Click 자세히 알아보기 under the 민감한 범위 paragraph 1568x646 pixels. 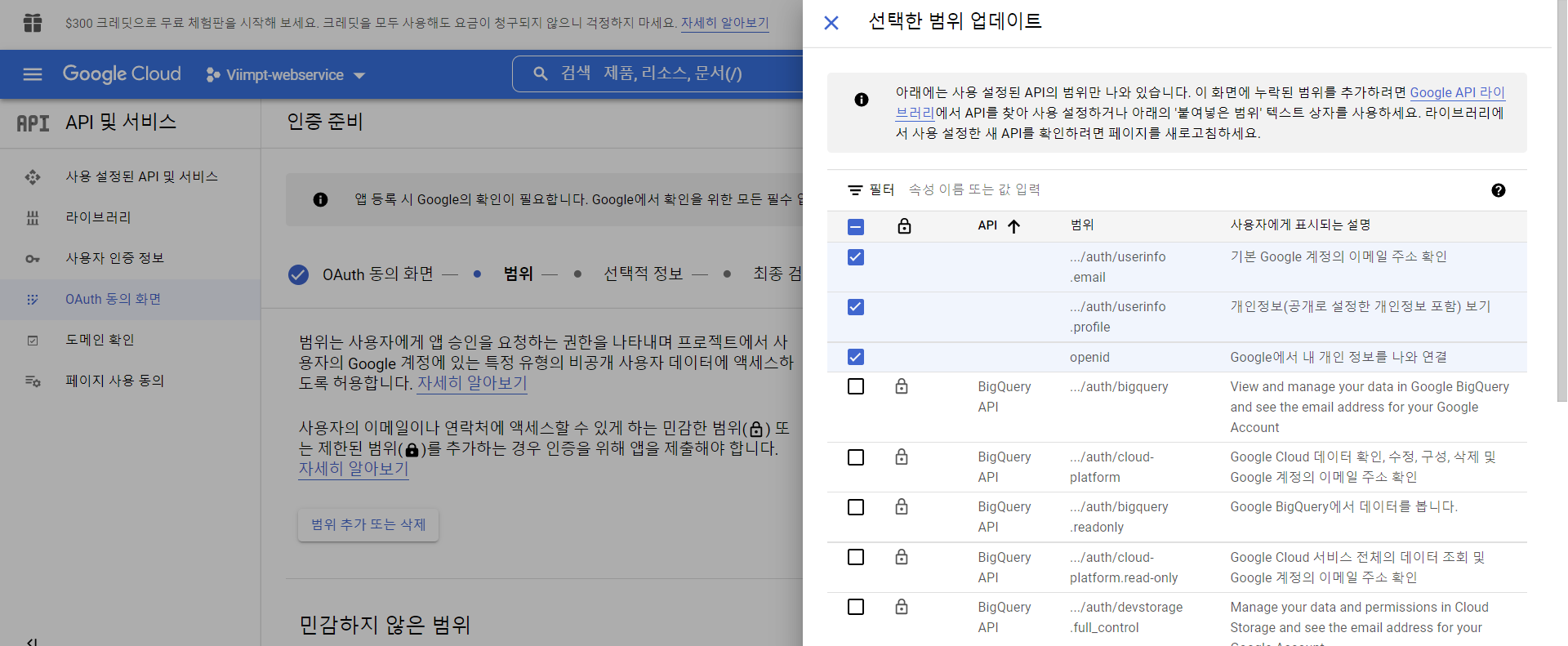tap(354, 469)
